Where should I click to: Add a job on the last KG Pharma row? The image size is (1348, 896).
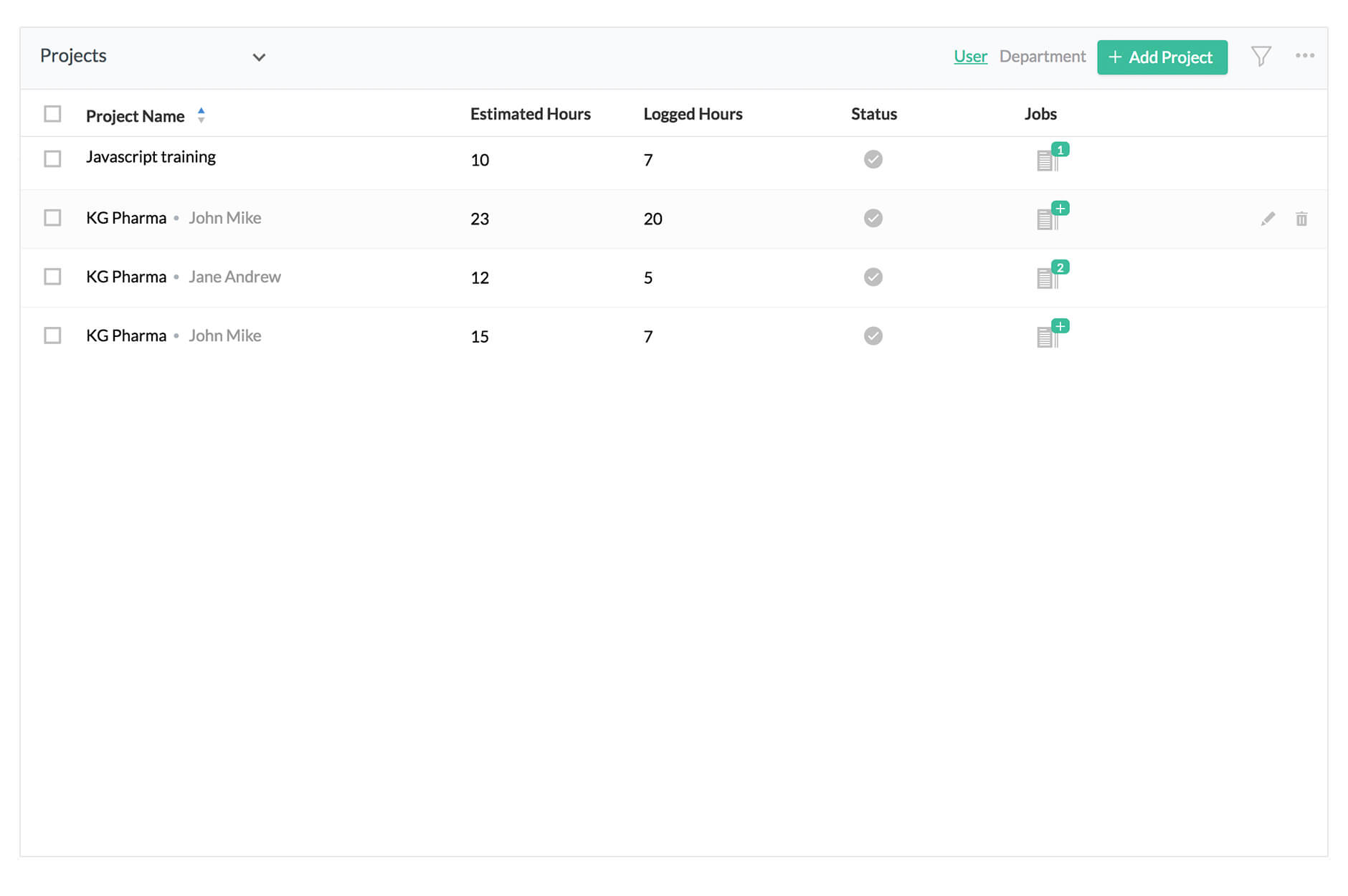point(1061,326)
